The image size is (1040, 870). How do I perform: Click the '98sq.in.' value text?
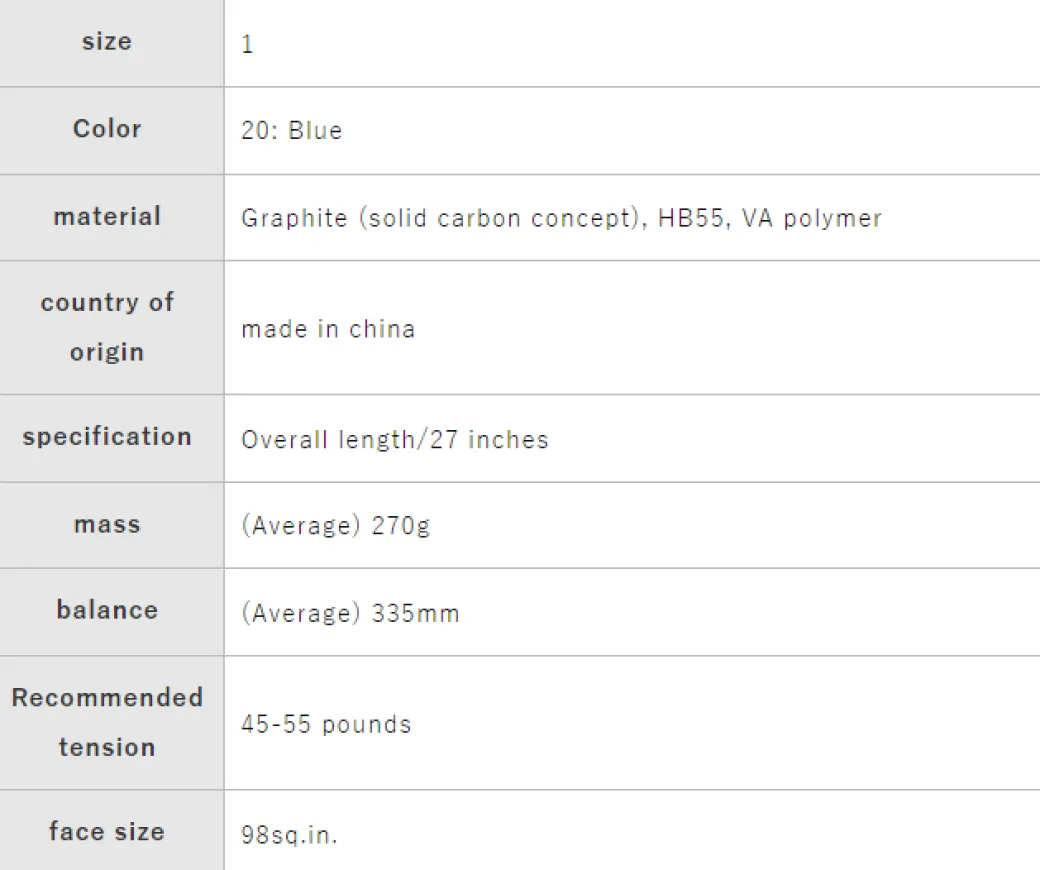pyautogui.click(x=290, y=834)
